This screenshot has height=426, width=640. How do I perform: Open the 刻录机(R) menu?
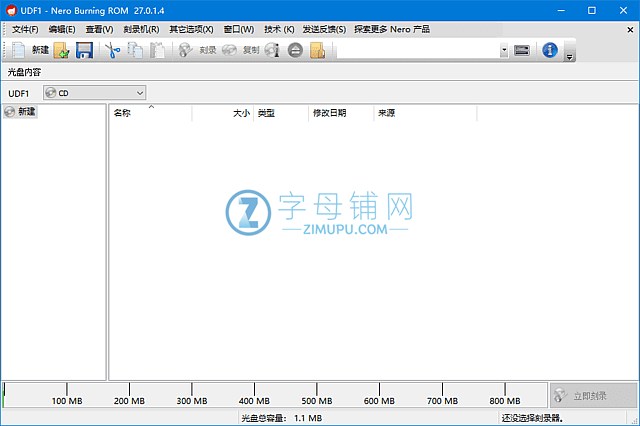tap(140, 29)
